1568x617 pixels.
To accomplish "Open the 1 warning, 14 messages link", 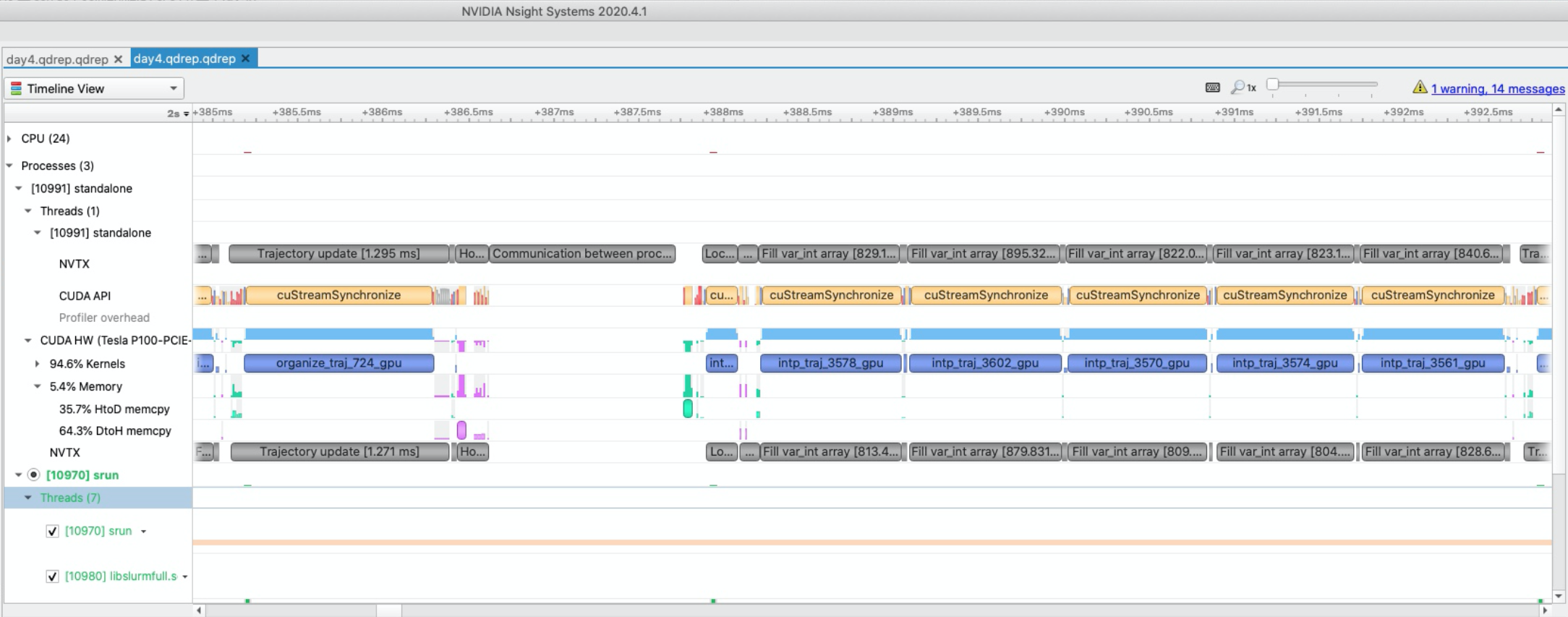I will click(x=1498, y=89).
